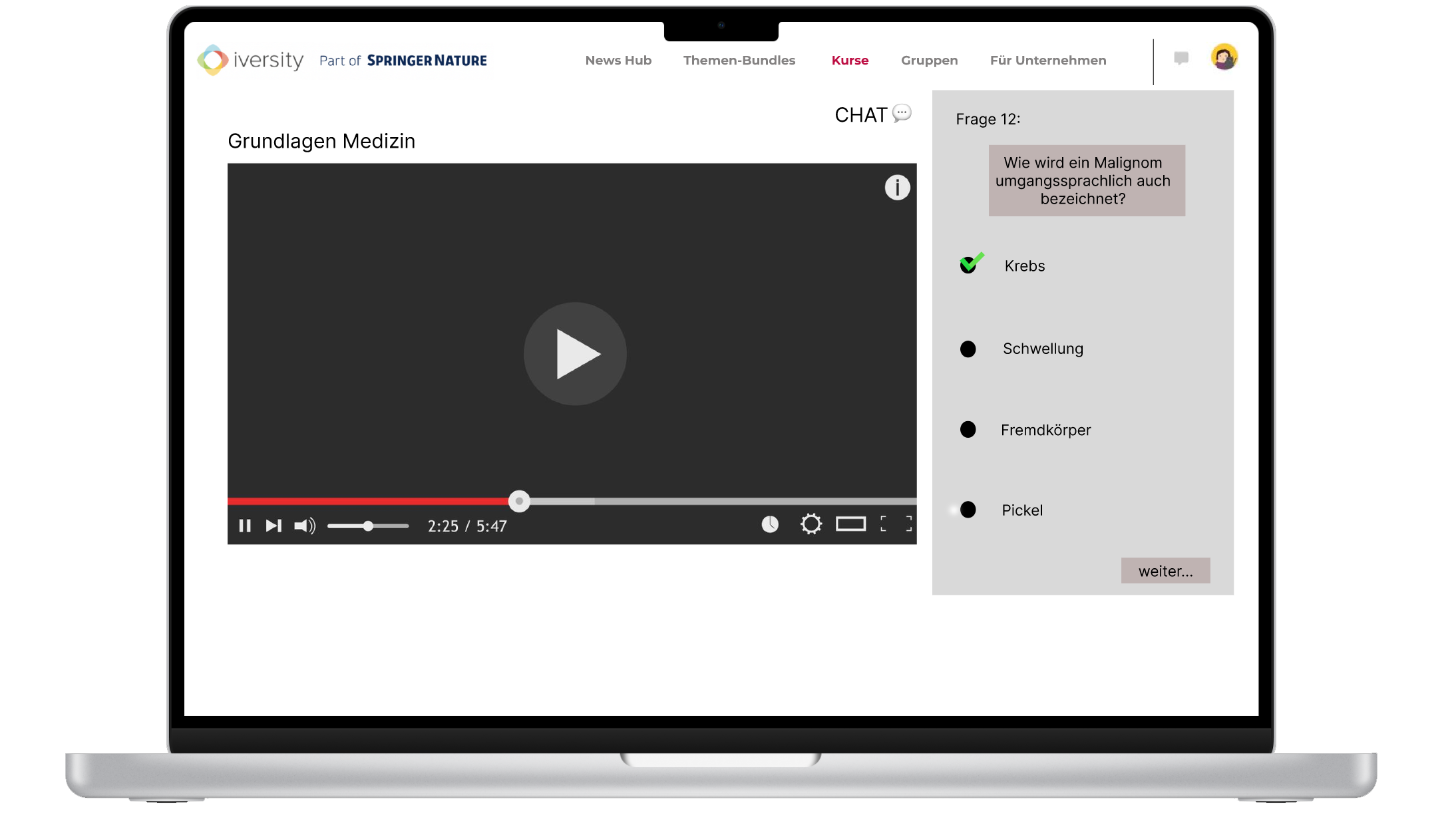The height and width of the screenshot is (817, 1456).
Task: Click the Frage 12 label
Action: (x=988, y=119)
